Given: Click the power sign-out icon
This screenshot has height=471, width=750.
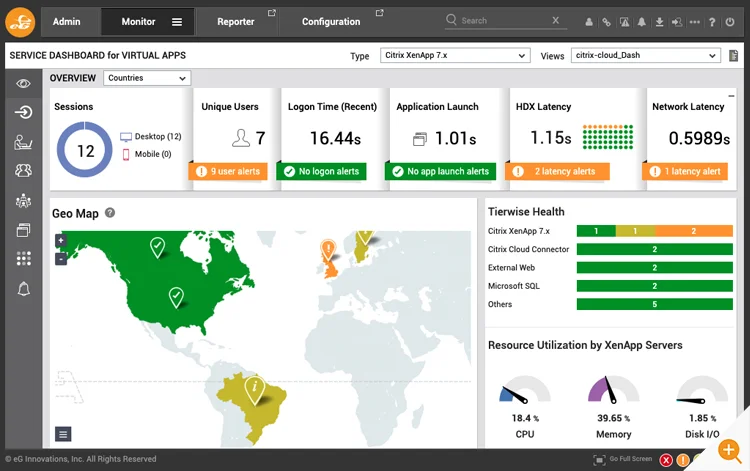Looking at the screenshot, I should point(729,22).
